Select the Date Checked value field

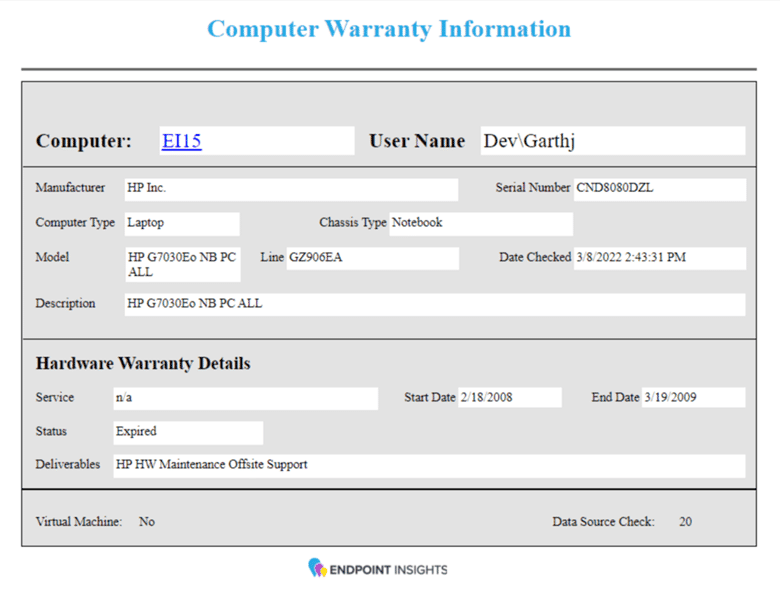tap(659, 258)
